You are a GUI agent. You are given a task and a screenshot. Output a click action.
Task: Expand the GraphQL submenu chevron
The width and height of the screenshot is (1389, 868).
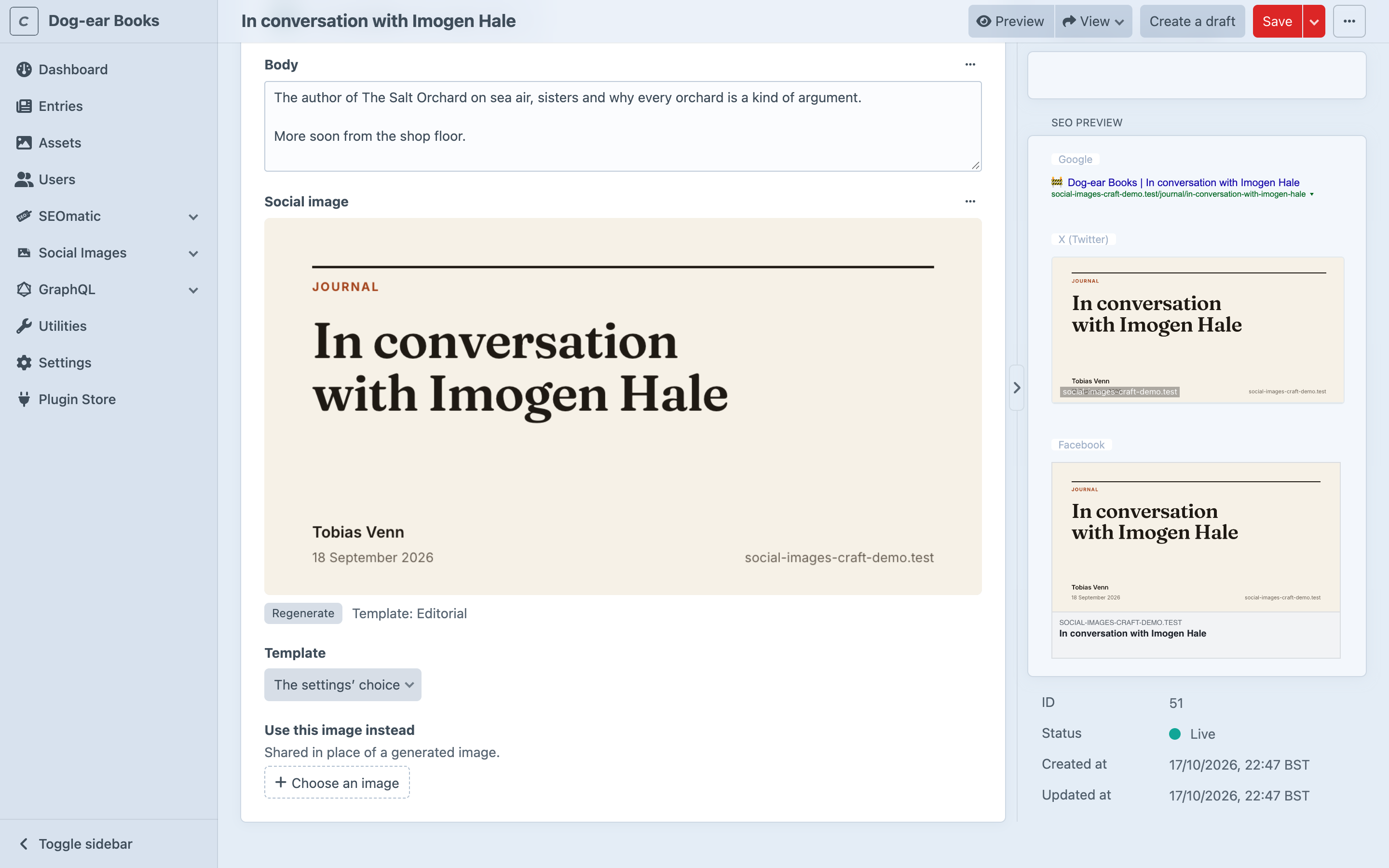(x=193, y=290)
